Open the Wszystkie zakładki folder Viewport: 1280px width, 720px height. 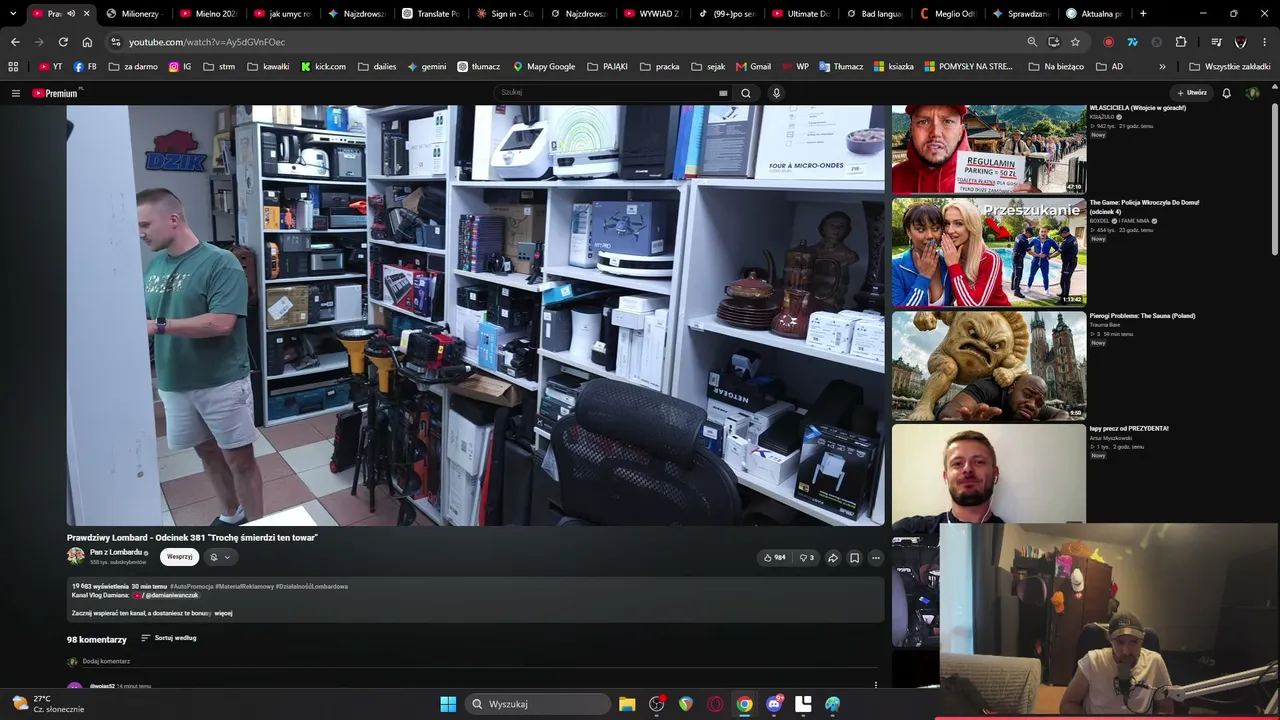(x=1229, y=67)
